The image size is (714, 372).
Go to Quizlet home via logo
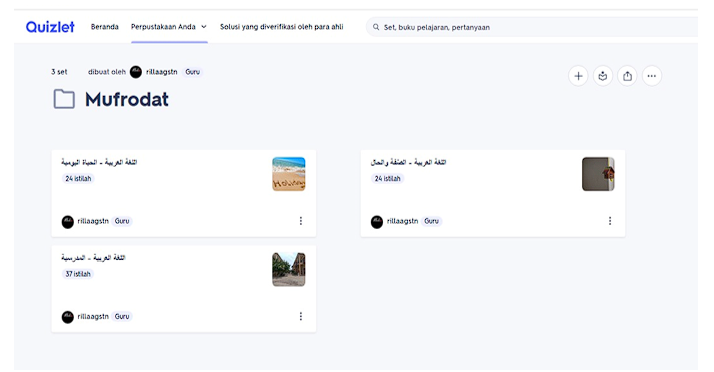pyautogui.click(x=50, y=27)
